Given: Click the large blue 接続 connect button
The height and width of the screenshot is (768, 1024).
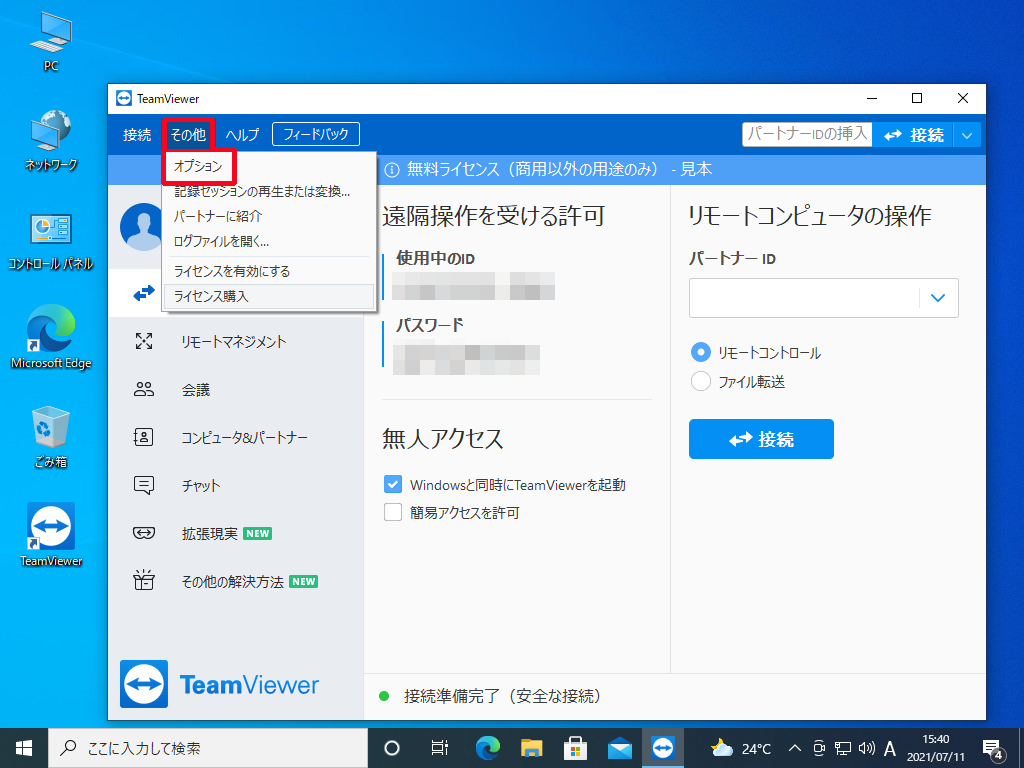Looking at the screenshot, I should (x=761, y=439).
